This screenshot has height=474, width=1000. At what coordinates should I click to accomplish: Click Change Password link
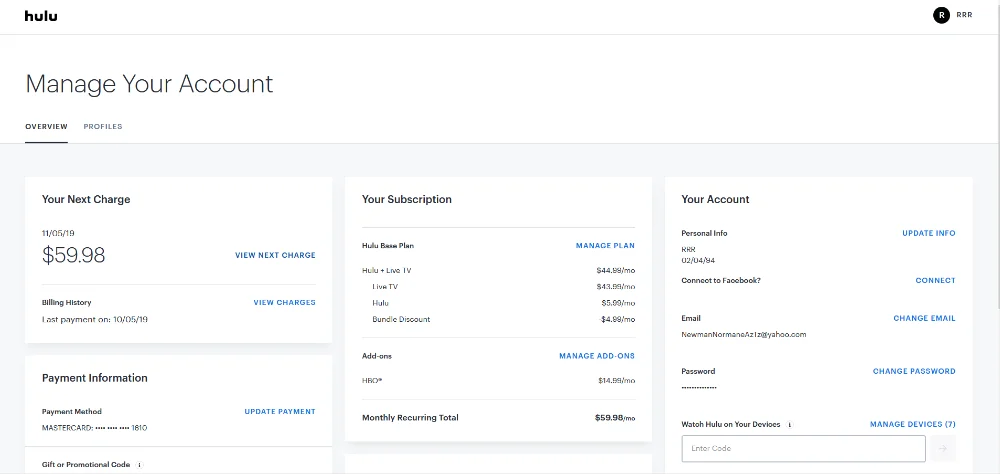pos(914,371)
